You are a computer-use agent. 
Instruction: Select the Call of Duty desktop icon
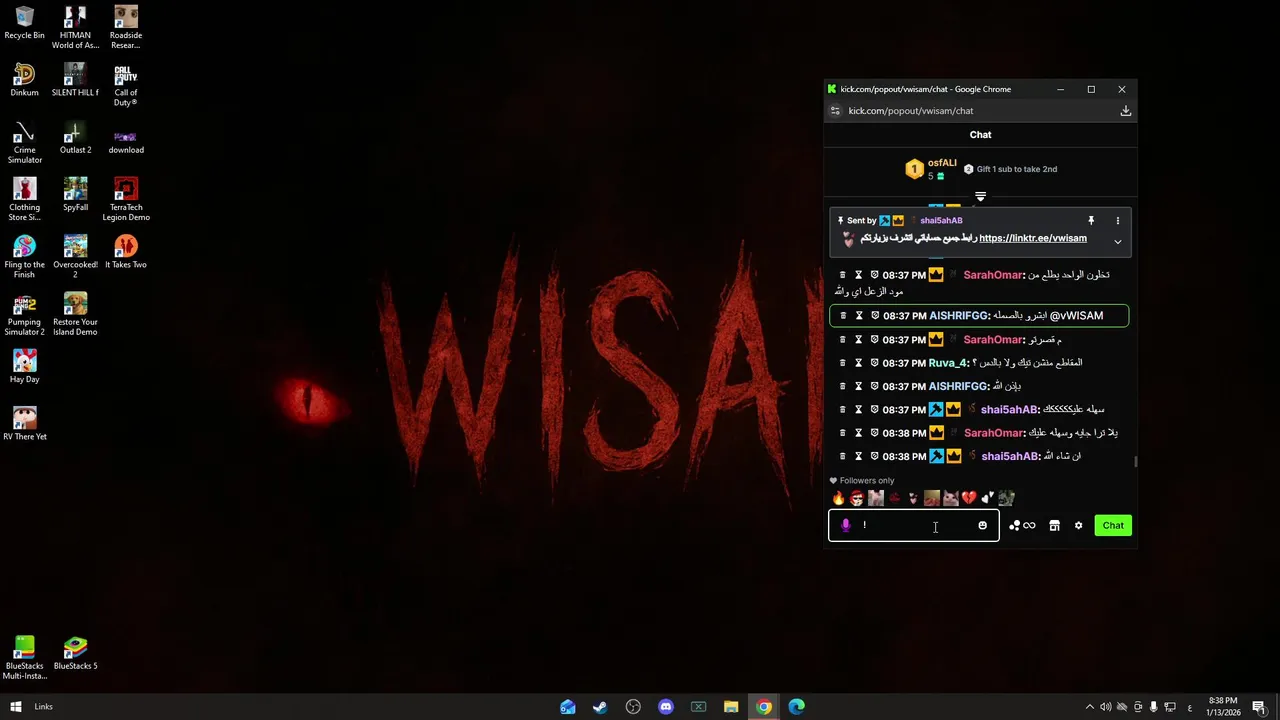(125, 85)
